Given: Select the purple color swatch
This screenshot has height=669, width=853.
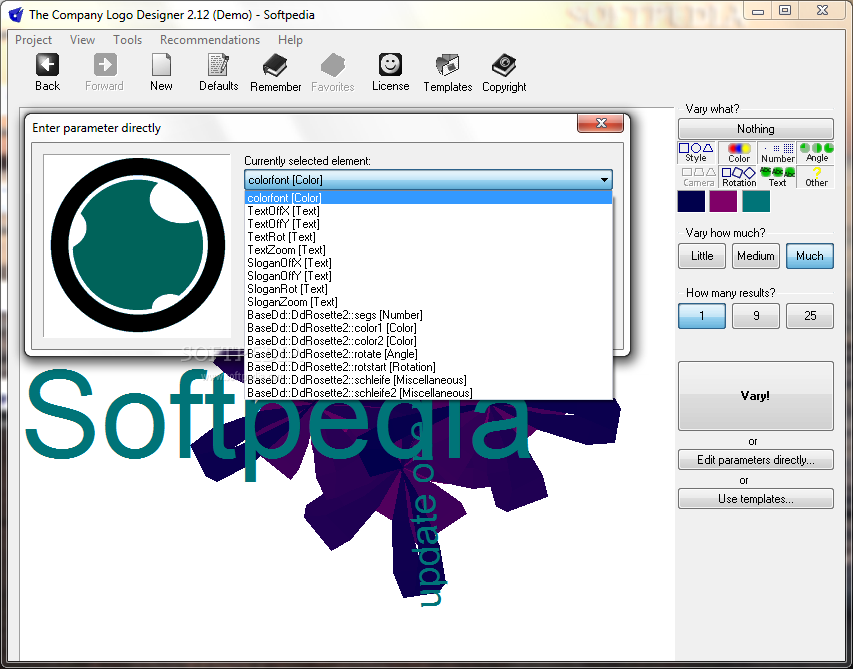Looking at the screenshot, I should (724, 201).
